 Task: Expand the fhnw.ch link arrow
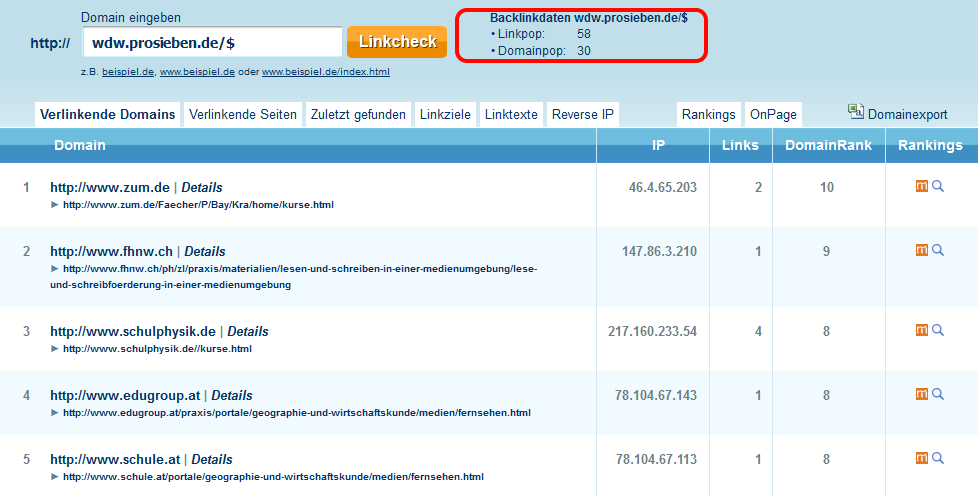coord(55,269)
